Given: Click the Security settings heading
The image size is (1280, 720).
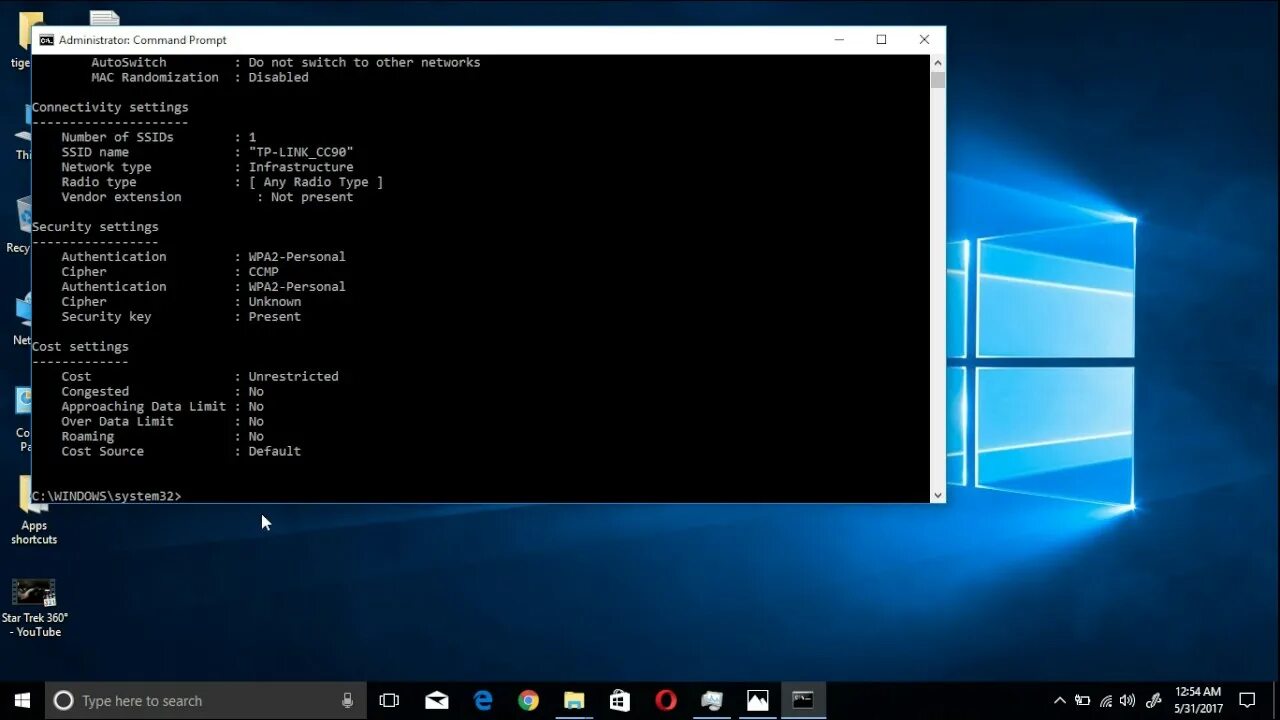Looking at the screenshot, I should 95,227.
